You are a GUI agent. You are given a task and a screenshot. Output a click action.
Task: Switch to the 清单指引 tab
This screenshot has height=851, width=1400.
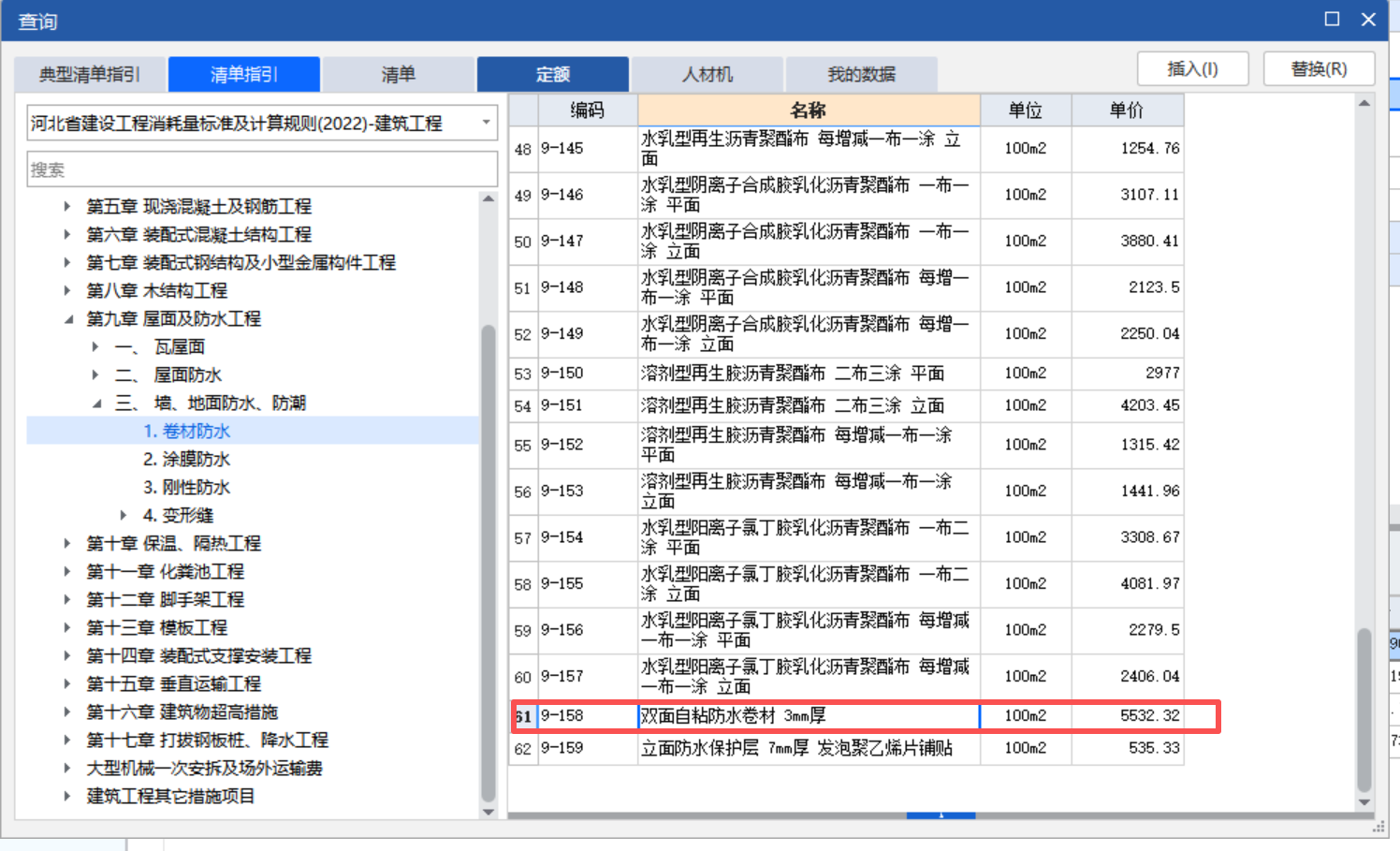[x=243, y=74]
